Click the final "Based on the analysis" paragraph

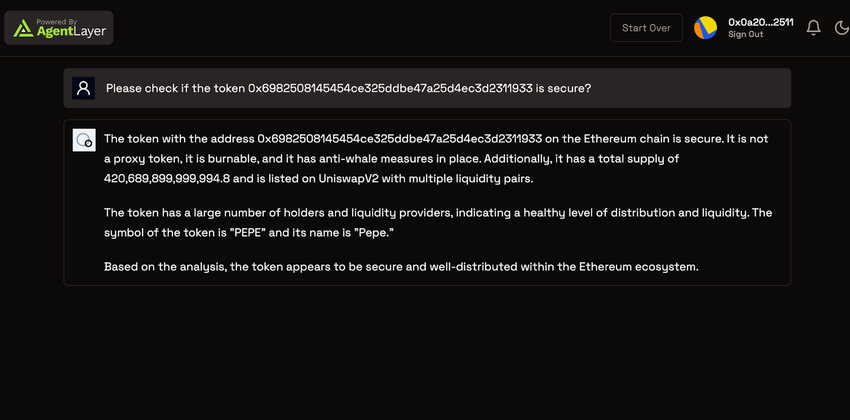pyautogui.click(x=400, y=266)
